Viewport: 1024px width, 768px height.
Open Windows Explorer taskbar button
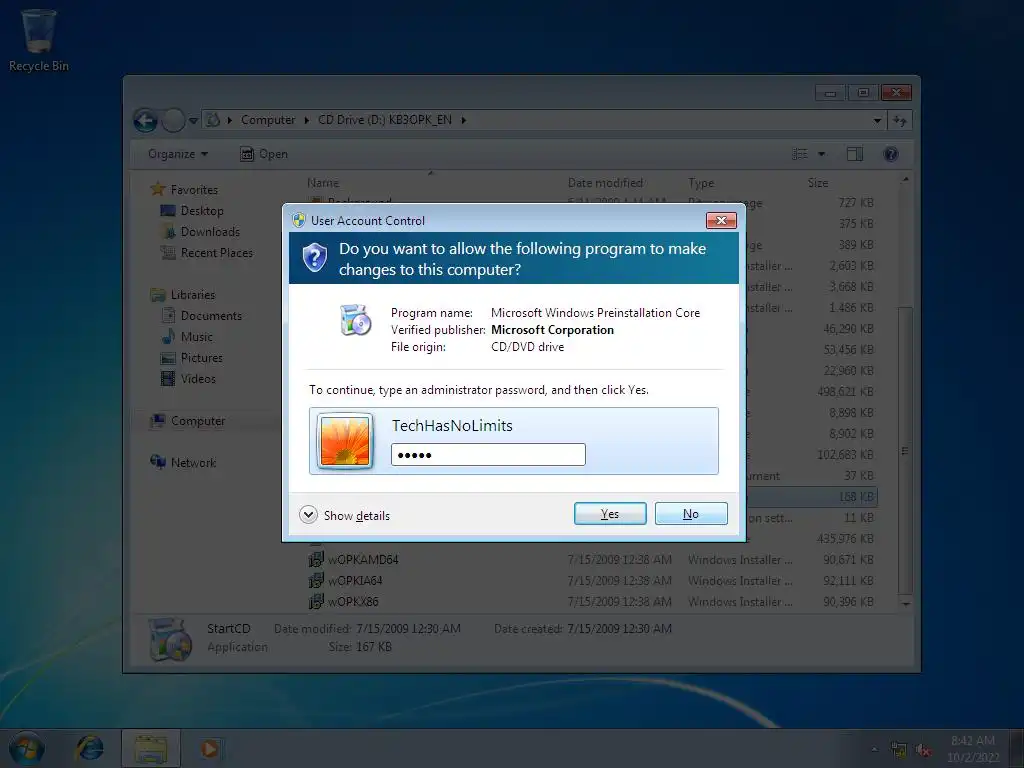(151, 748)
